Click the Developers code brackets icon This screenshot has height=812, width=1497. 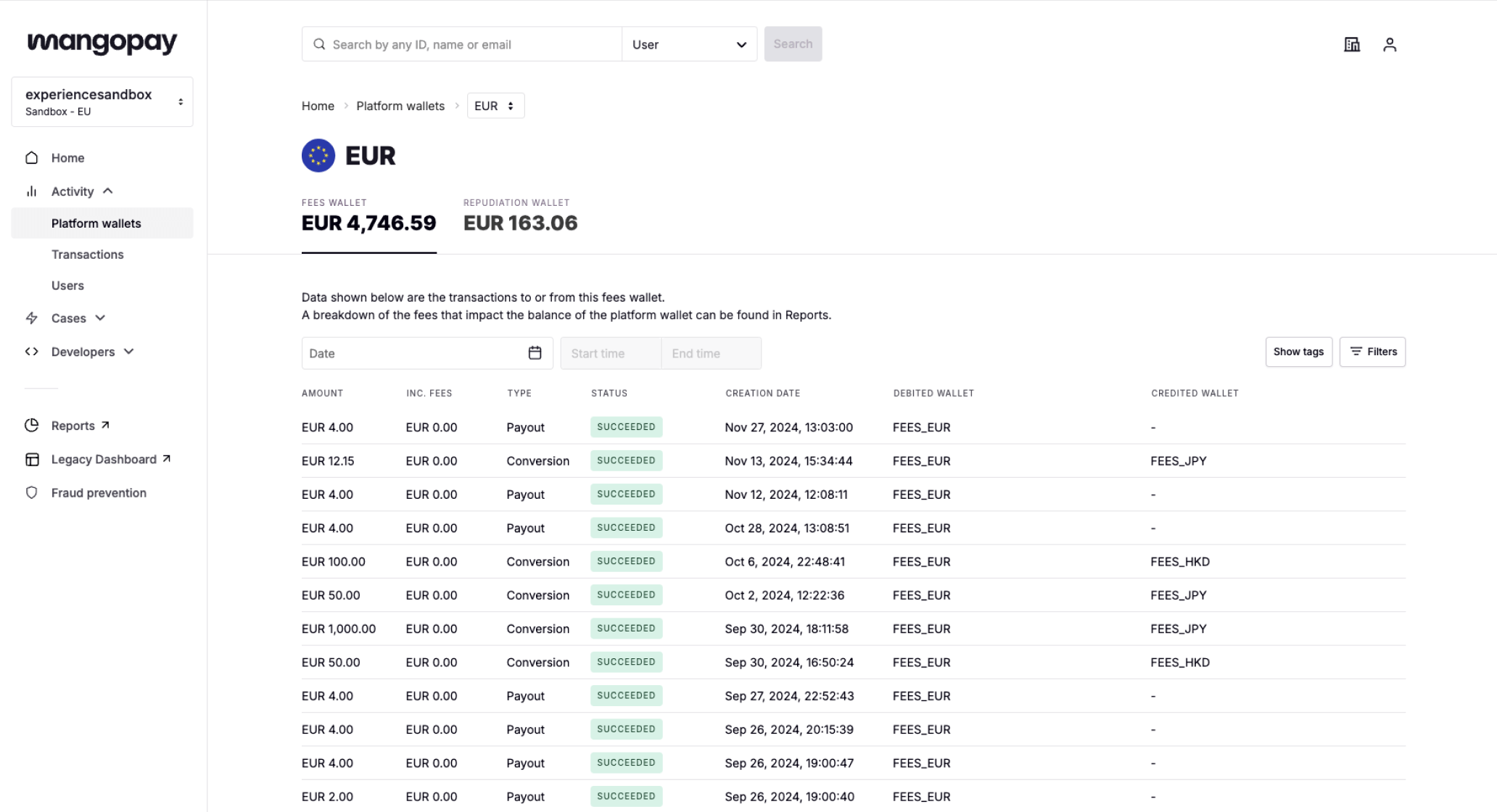point(32,352)
